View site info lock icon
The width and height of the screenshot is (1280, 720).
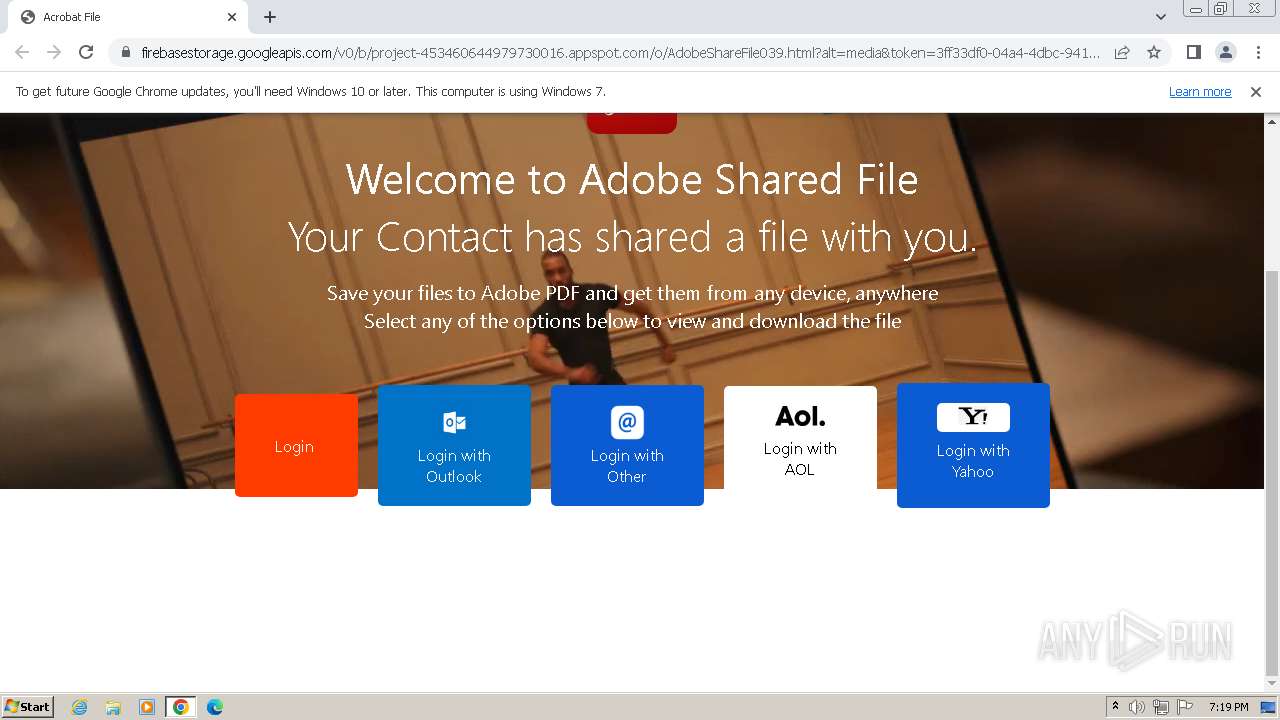point(125,52)
